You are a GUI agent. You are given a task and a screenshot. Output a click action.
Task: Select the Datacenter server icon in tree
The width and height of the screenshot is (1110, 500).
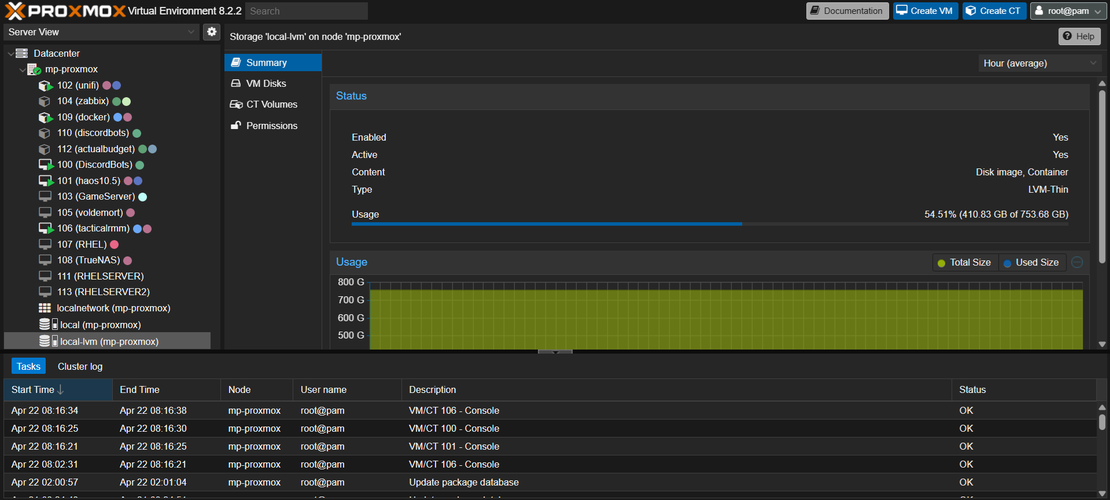click(x=22, y=53)
